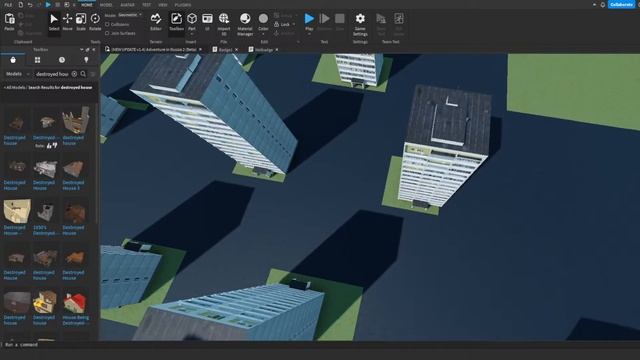Image resolution: width=640 pixels, height=360 pixels.
Task: Open the Toolbox Inventory grid tab
Action: (x=38, y=60)
